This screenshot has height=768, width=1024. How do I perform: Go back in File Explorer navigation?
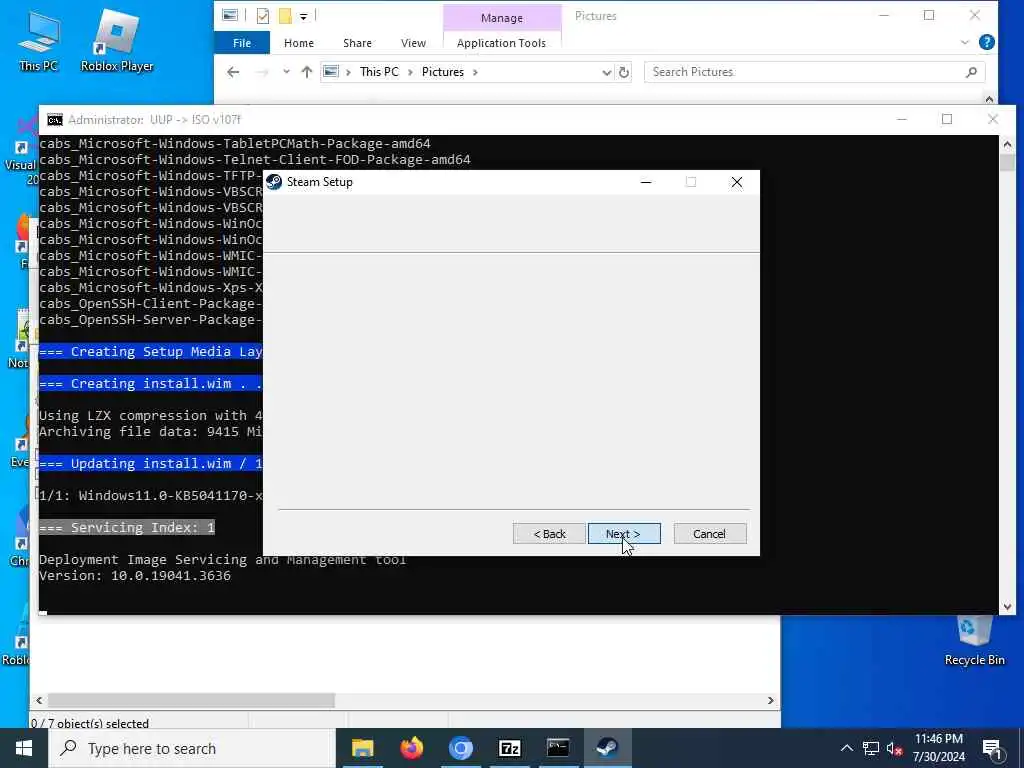(233, 72)
